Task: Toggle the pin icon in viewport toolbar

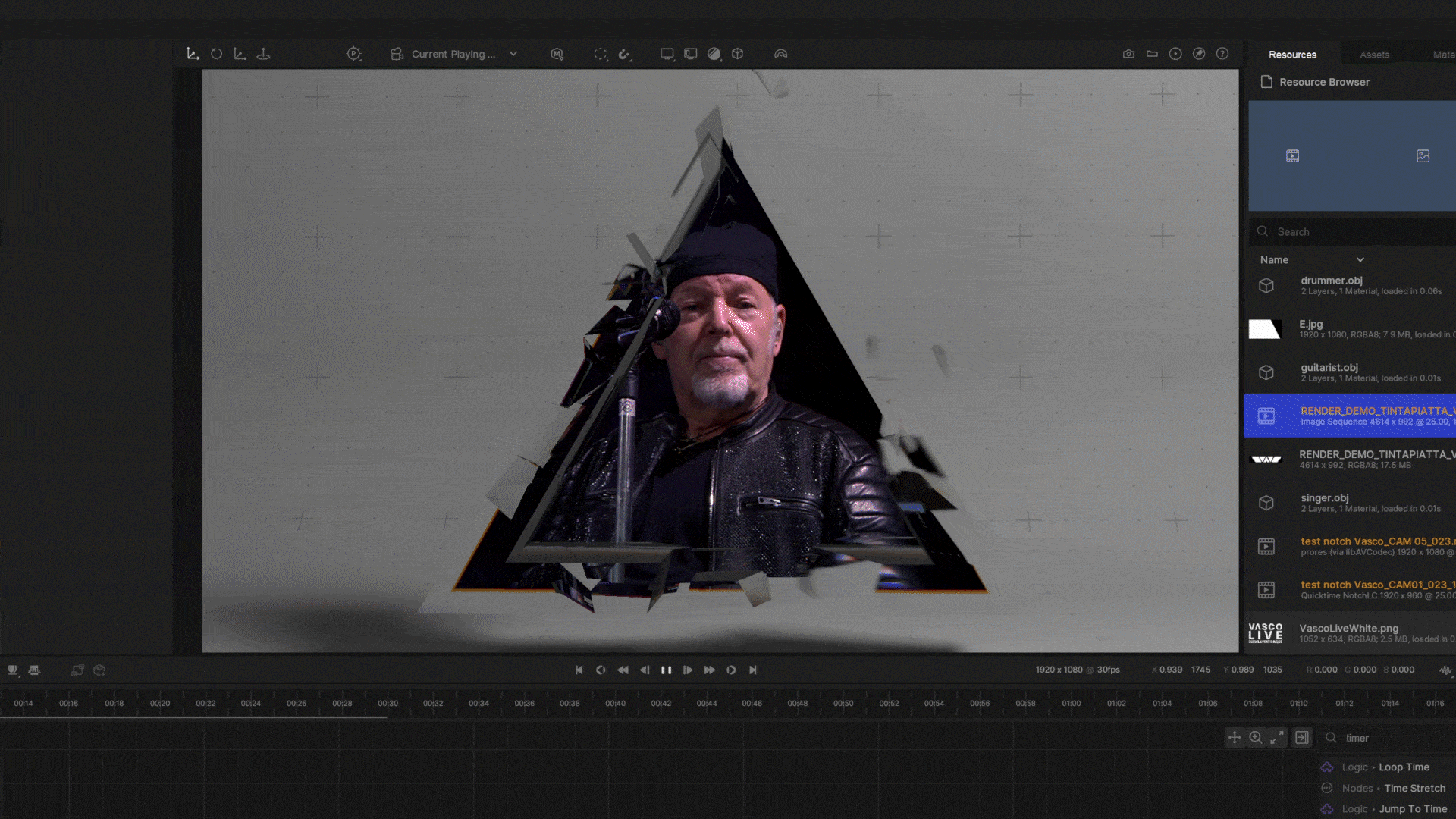Action: (x=1199, y=54)
